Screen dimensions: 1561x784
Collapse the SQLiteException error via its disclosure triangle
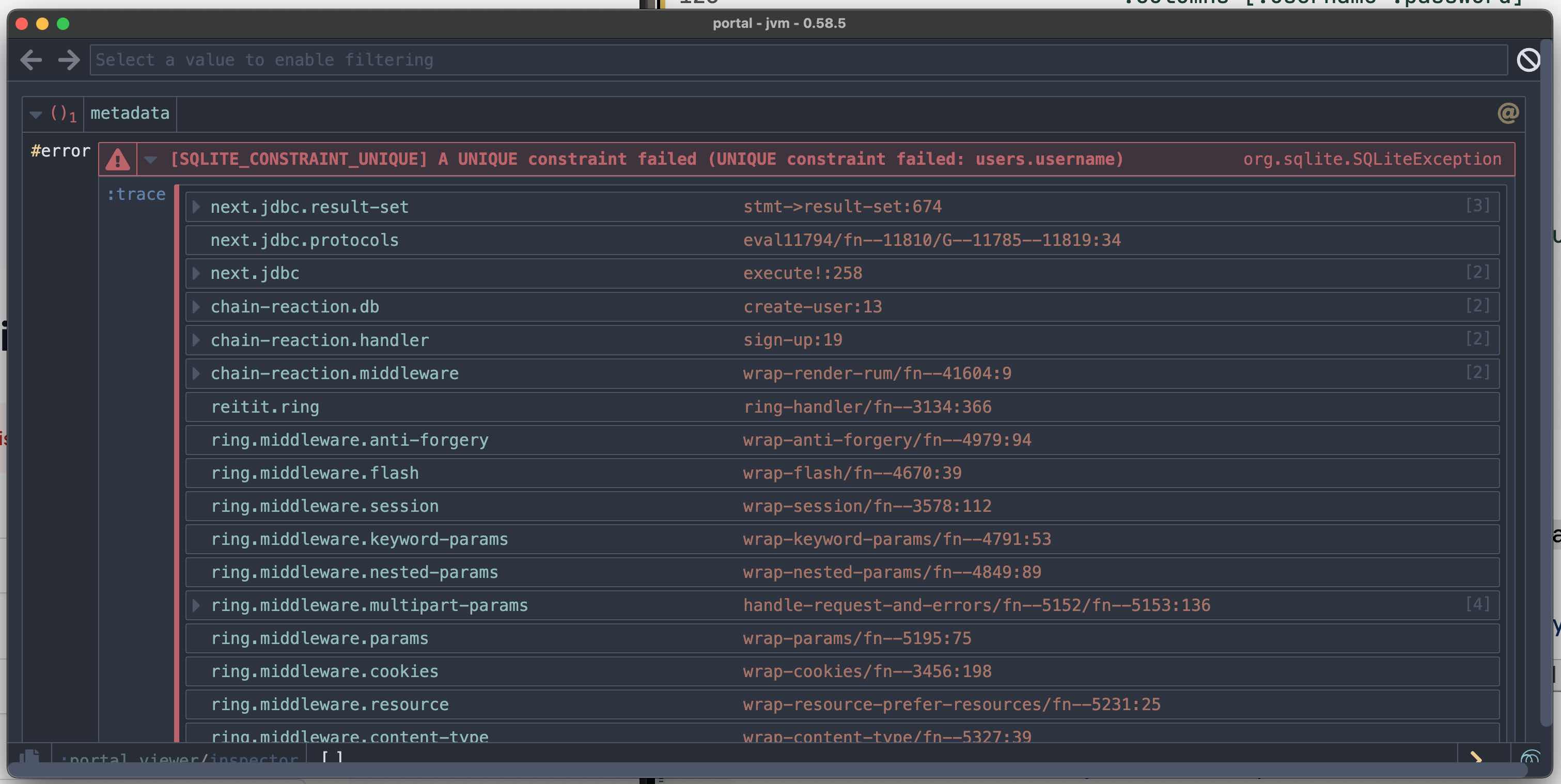click(x=150, y=160)
